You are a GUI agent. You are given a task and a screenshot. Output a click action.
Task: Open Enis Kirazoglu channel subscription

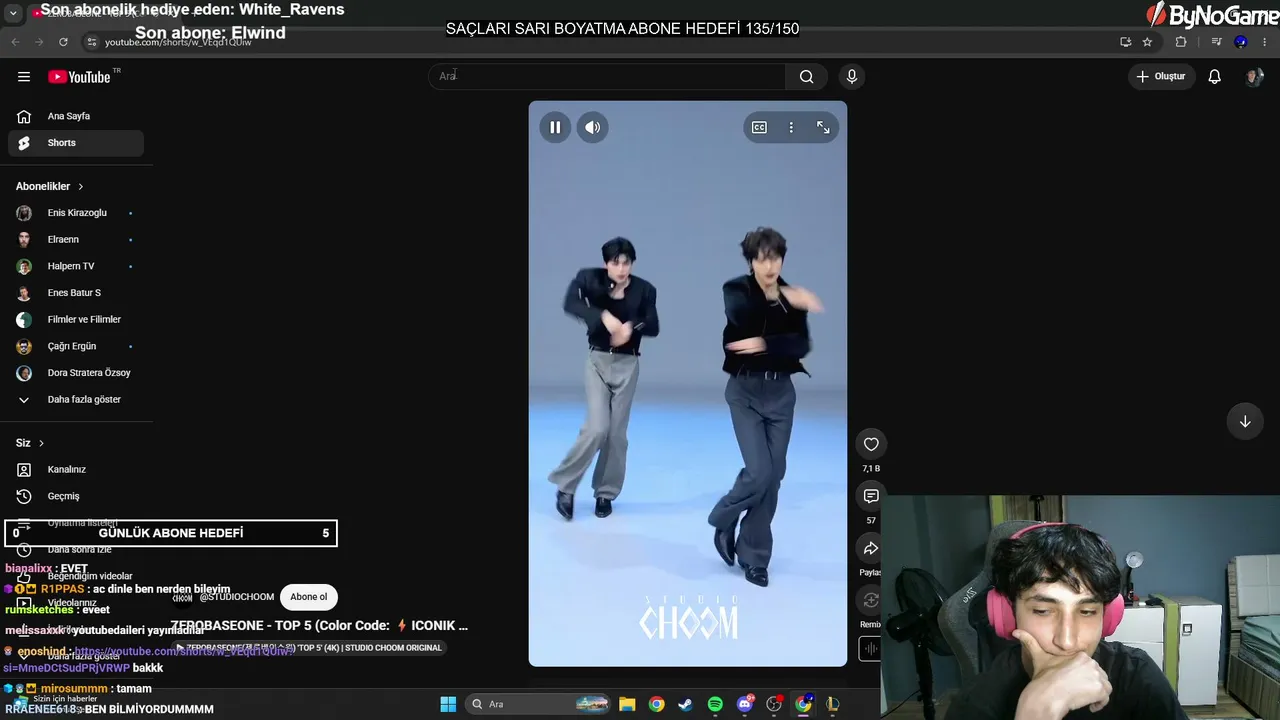click(x=76, y=213)
